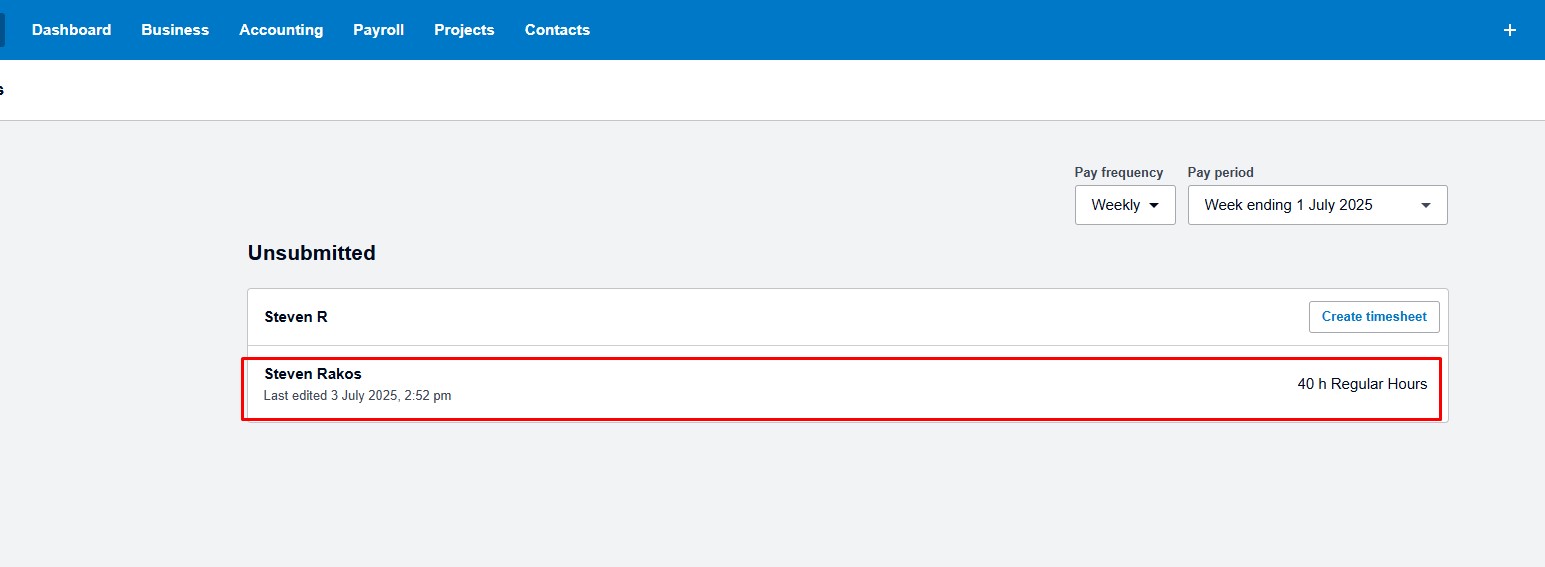This screenshot has height=567, width=1545.
Task: Open the Accounting menu
Action: pyautogui.click(x=281, y=30)
